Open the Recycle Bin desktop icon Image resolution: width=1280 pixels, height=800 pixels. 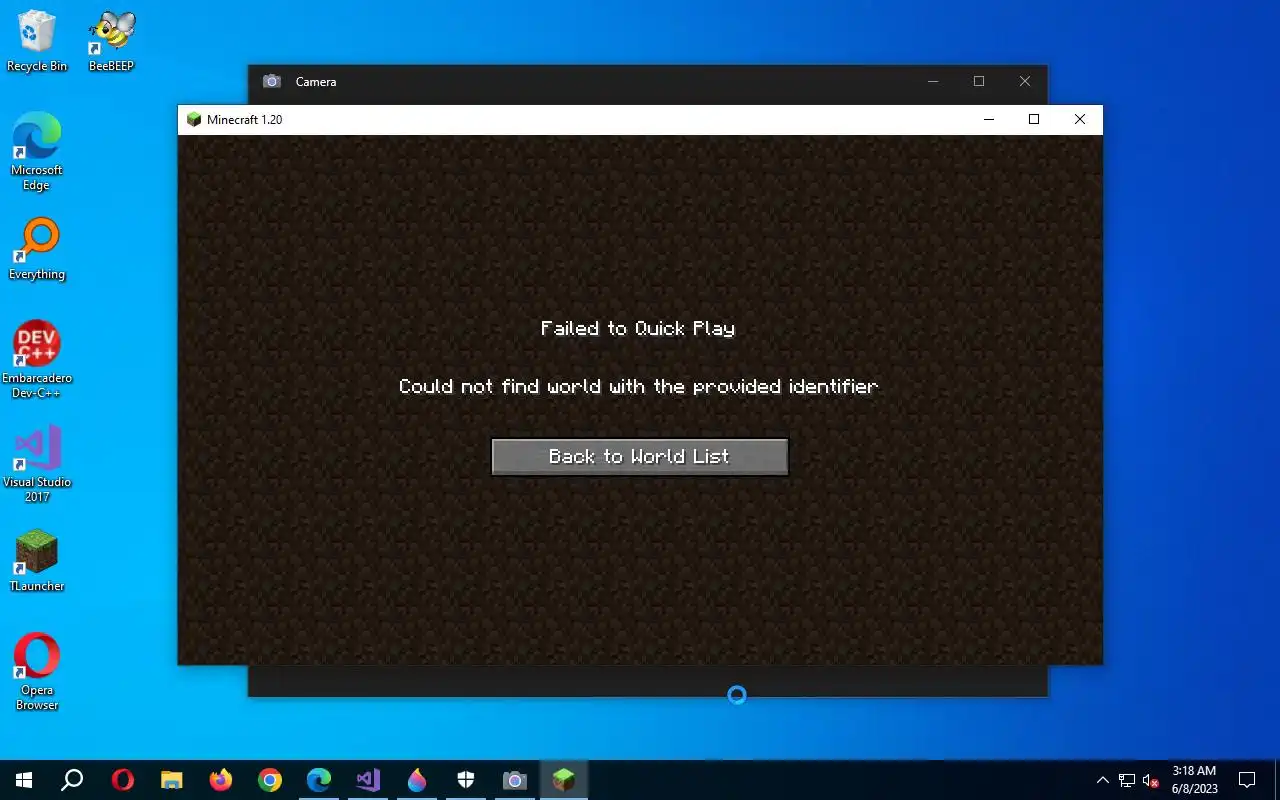[37, 41]
